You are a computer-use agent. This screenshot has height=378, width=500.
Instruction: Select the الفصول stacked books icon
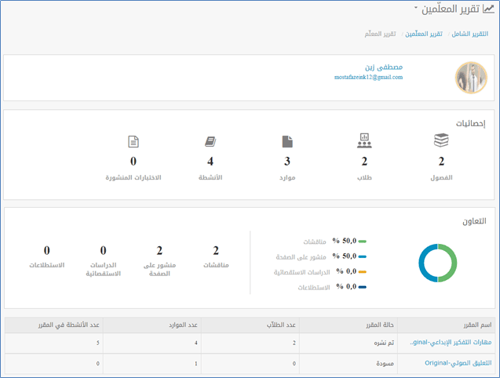(x=441, y=140)
